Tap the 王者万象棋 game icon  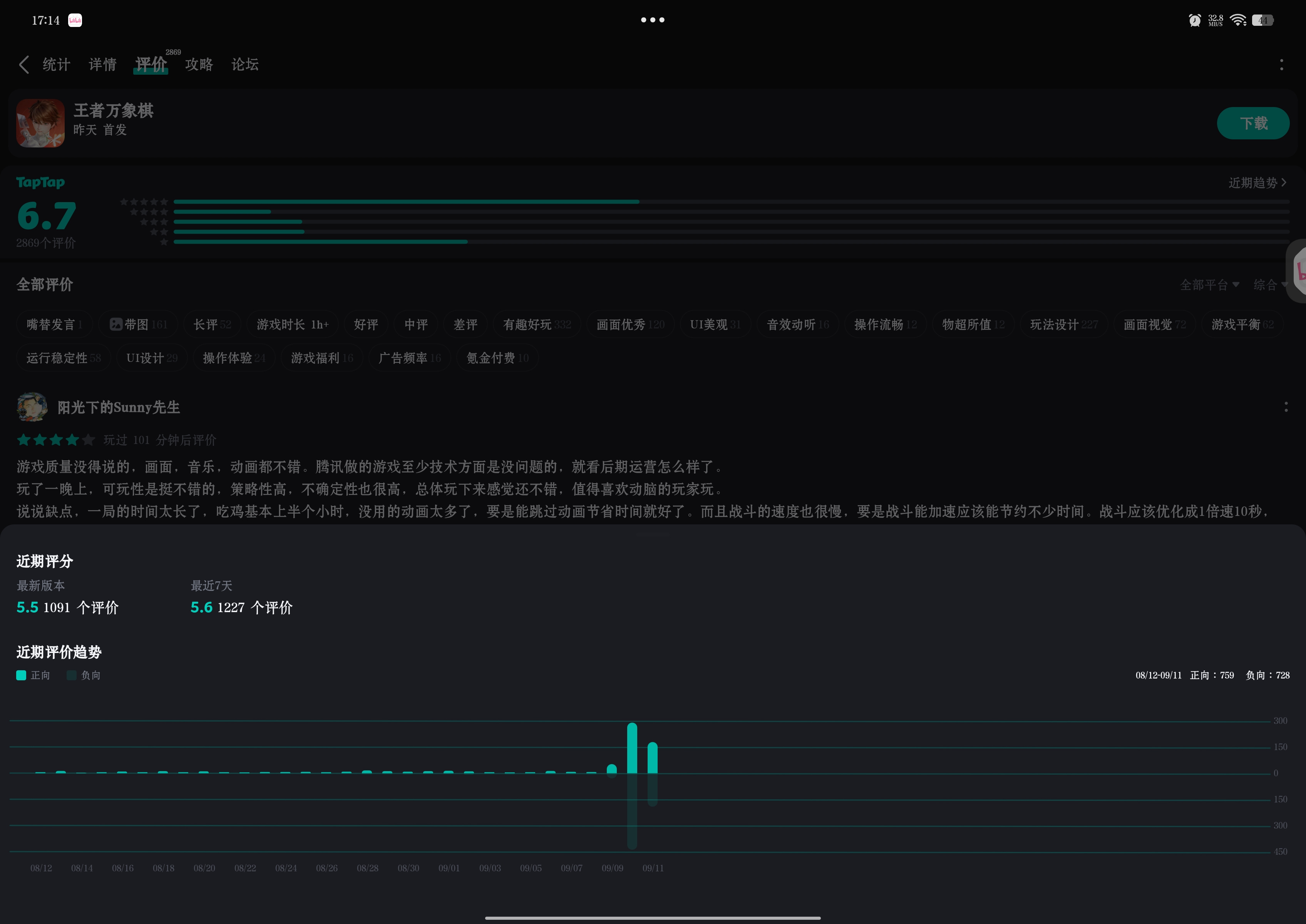pyautogui.click(x=40, y=123)
